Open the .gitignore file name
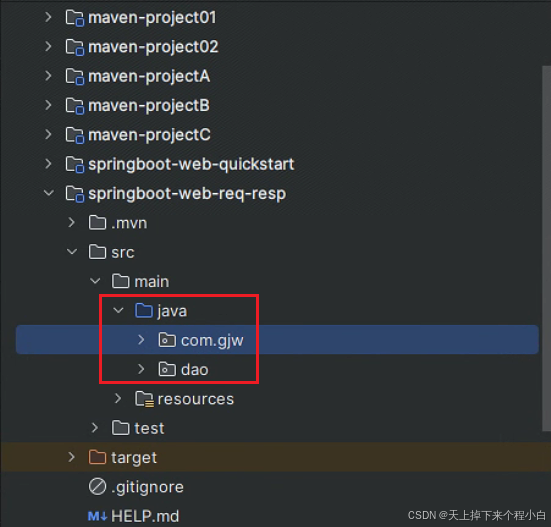 [x=147, y=488]
